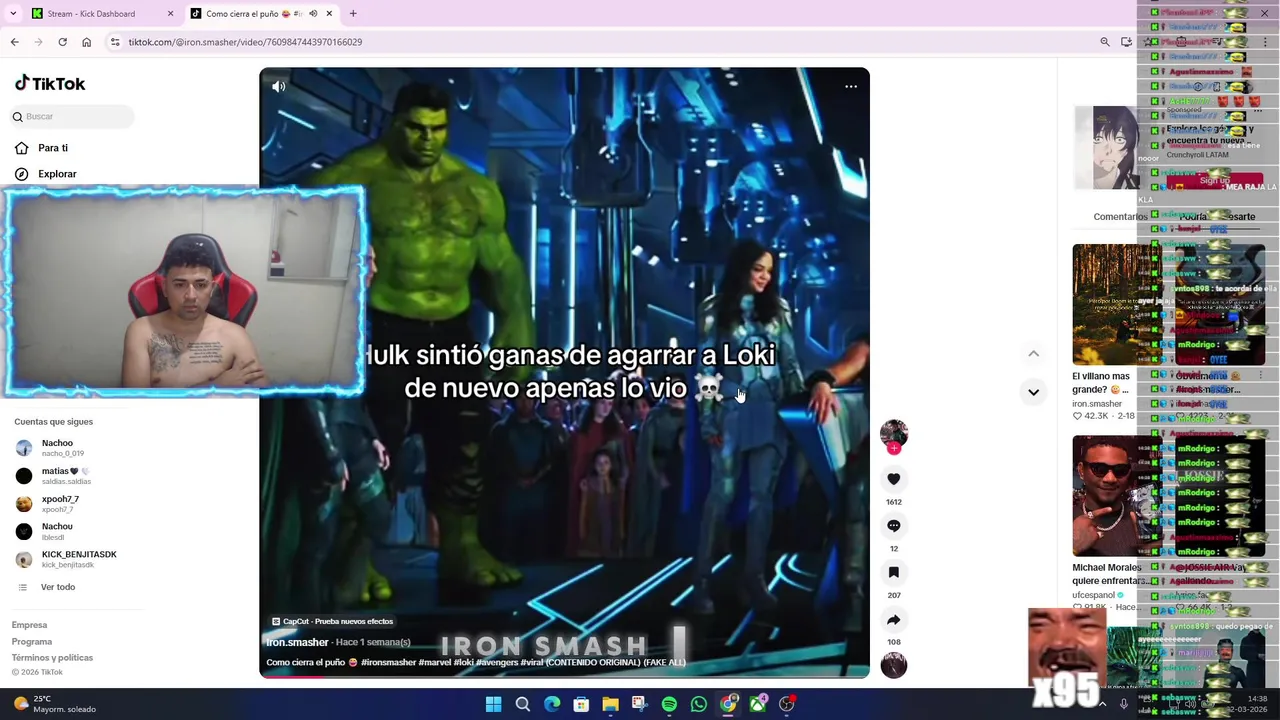Open the spinning music disc icon
Image resolution: width=1280 pixels, height=720 pixels.
point(894,665)
